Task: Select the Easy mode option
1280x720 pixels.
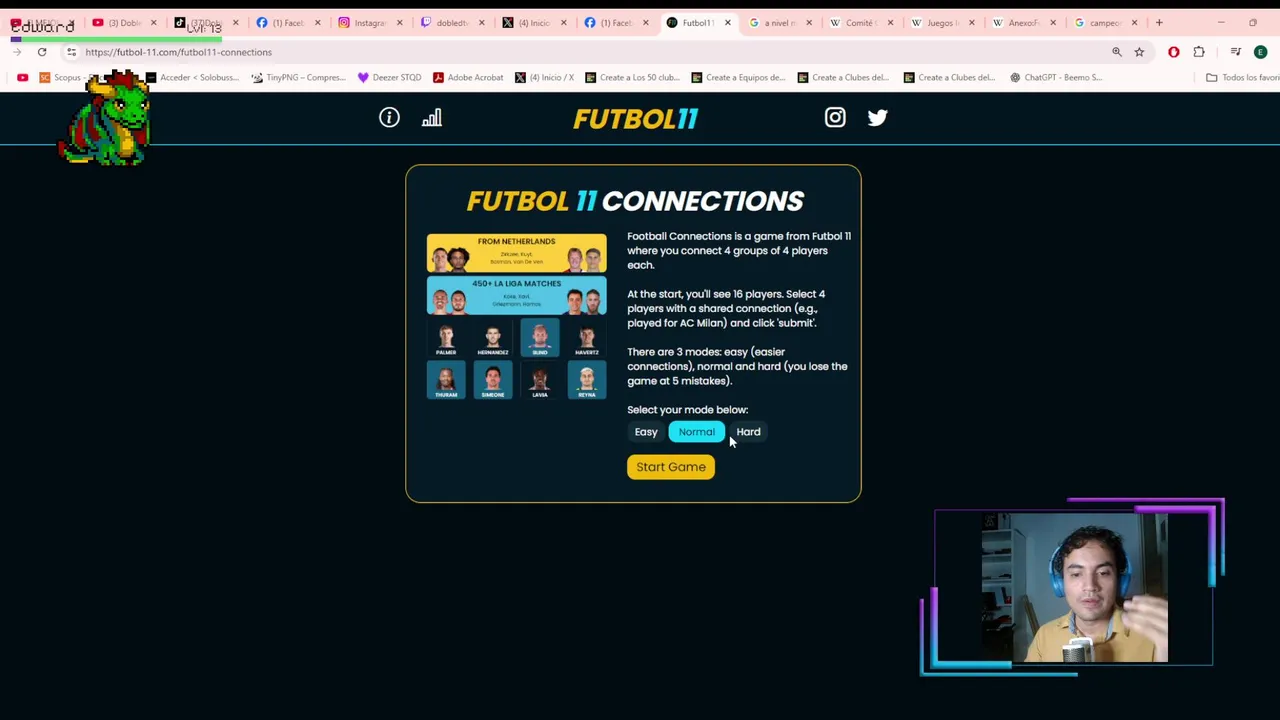Action: [x=646, y=432]
